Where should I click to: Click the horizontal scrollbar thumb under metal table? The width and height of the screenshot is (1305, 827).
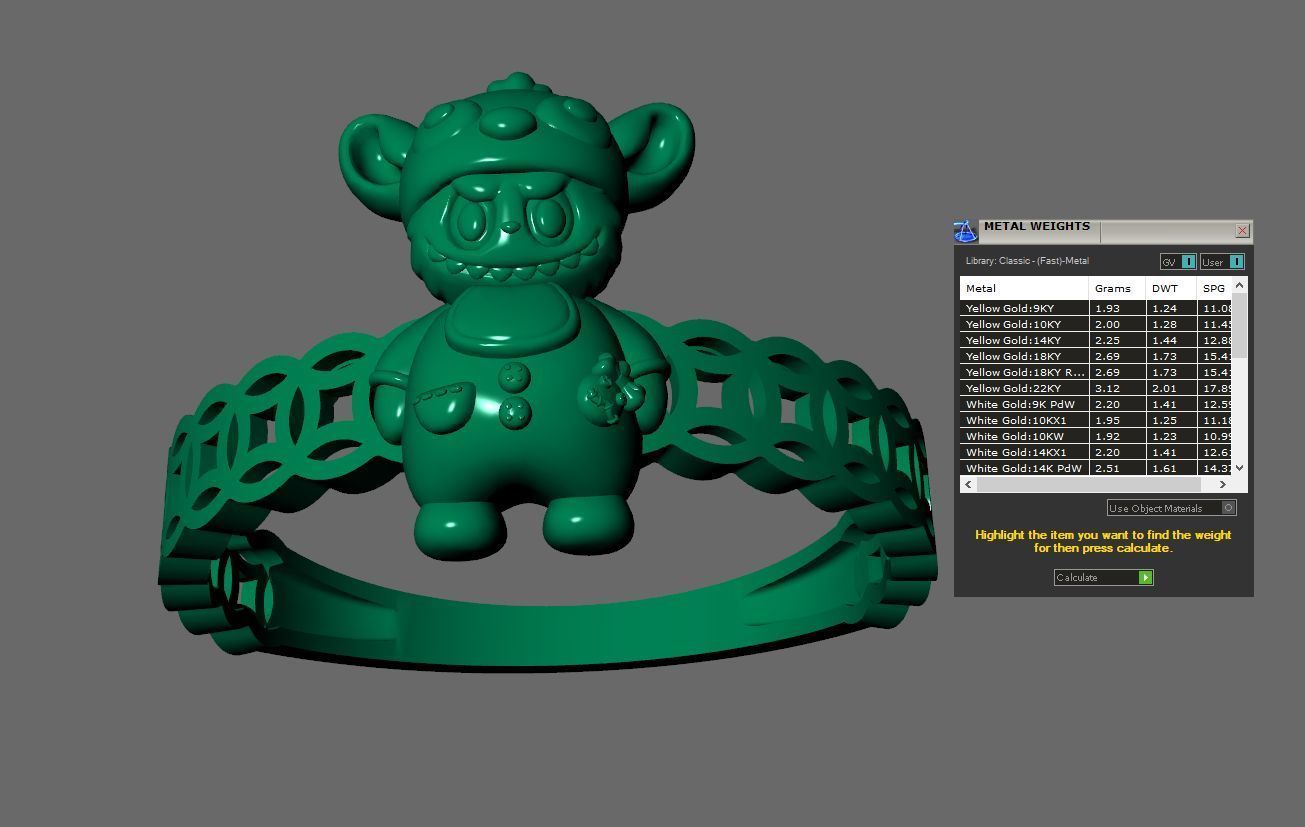1088,484
